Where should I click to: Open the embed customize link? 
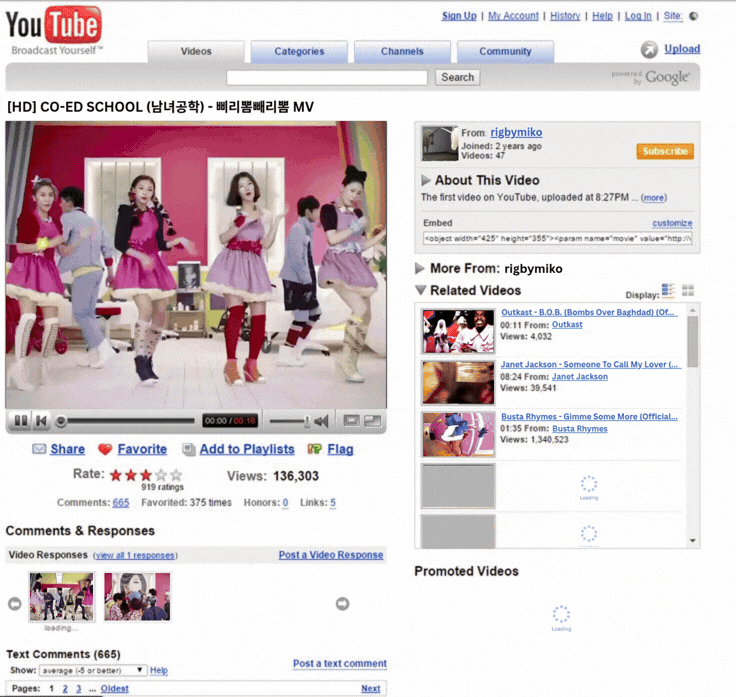(x=672, y=223)
